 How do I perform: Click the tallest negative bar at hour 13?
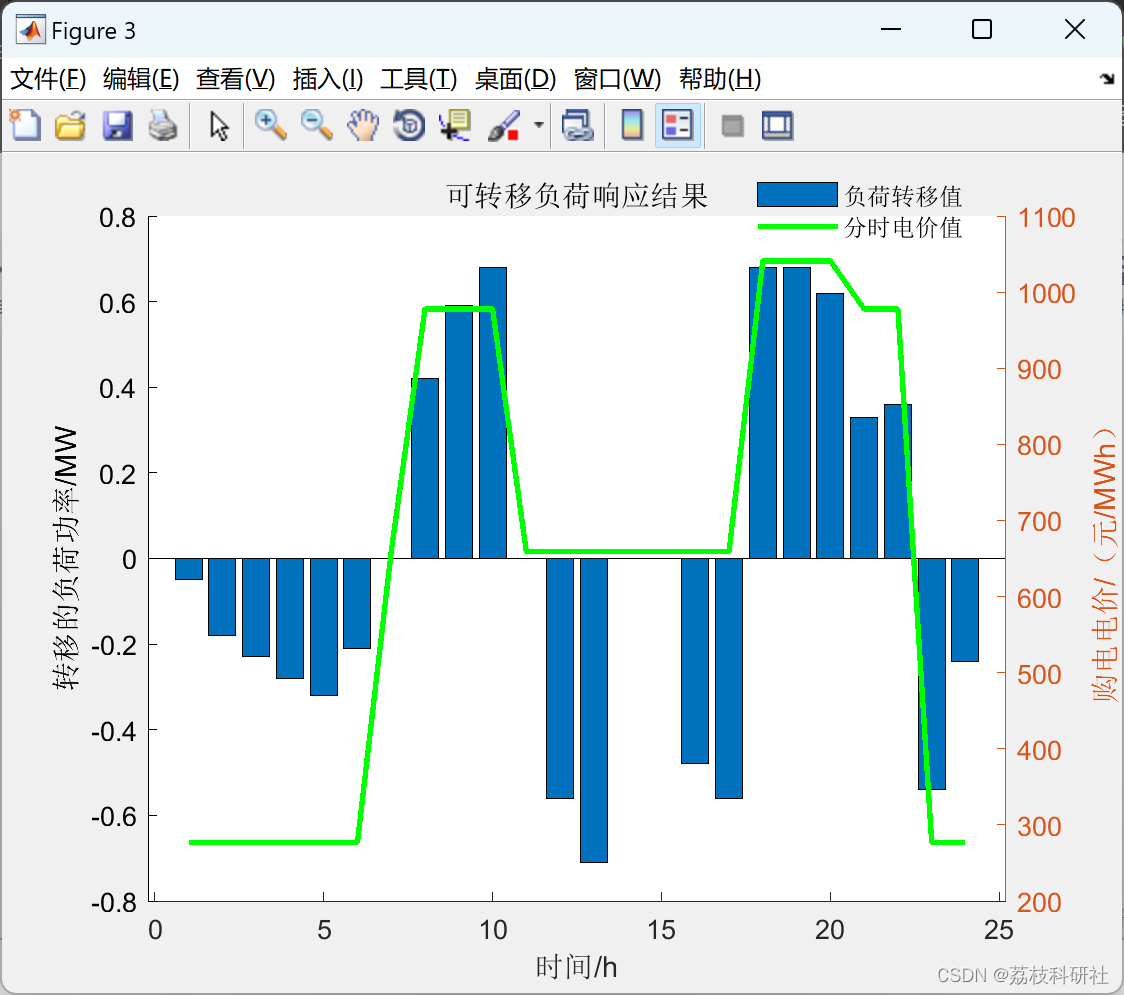[594, 710]
